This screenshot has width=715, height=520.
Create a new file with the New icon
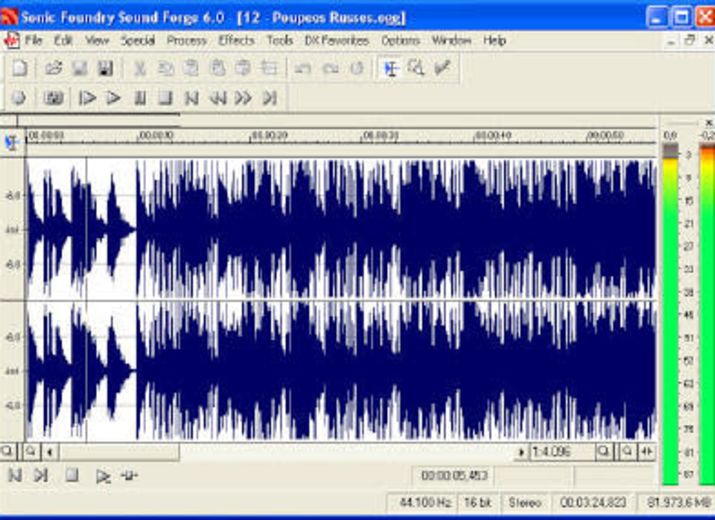pyautogui.click(x=20, y=68)
